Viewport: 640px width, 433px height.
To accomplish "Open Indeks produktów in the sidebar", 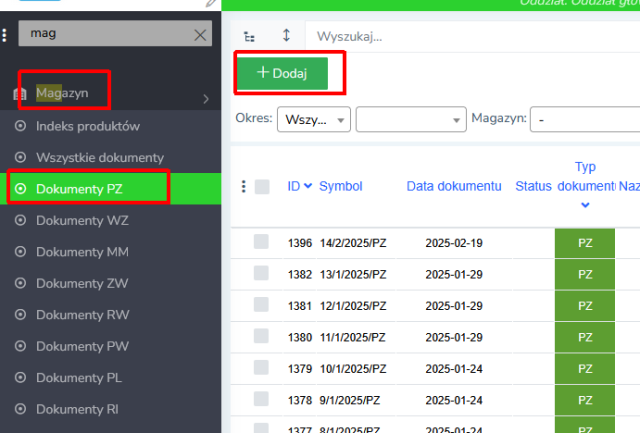I will click(x=88, y=126).
